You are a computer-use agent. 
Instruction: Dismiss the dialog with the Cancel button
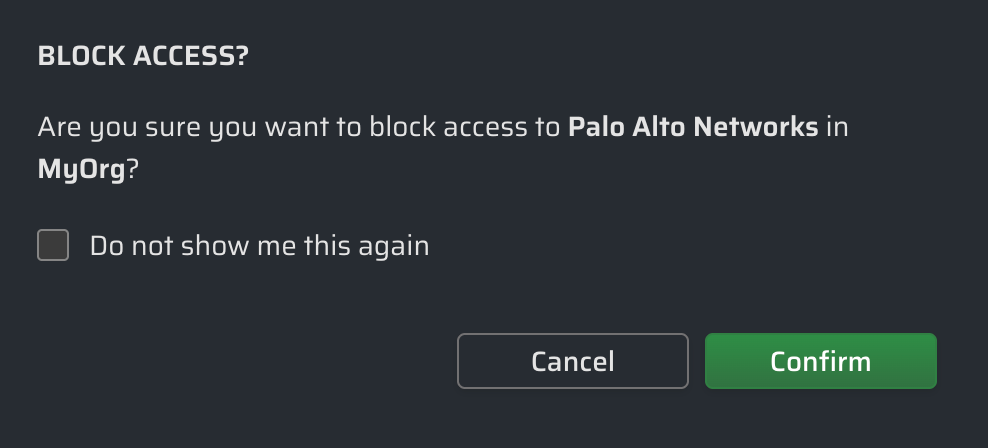click(573, 361)
